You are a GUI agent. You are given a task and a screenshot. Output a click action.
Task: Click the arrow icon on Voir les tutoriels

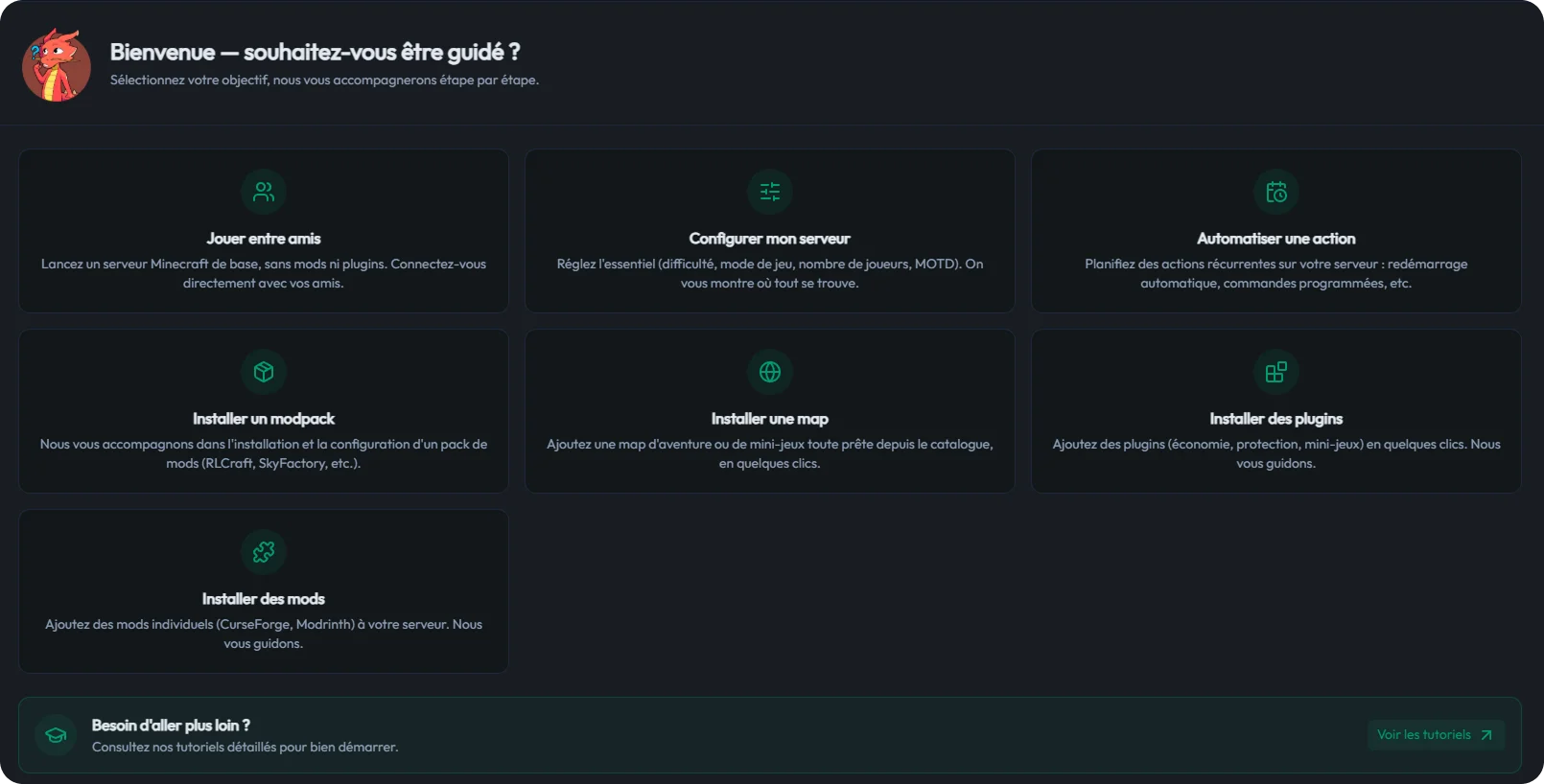(1486, 735)
